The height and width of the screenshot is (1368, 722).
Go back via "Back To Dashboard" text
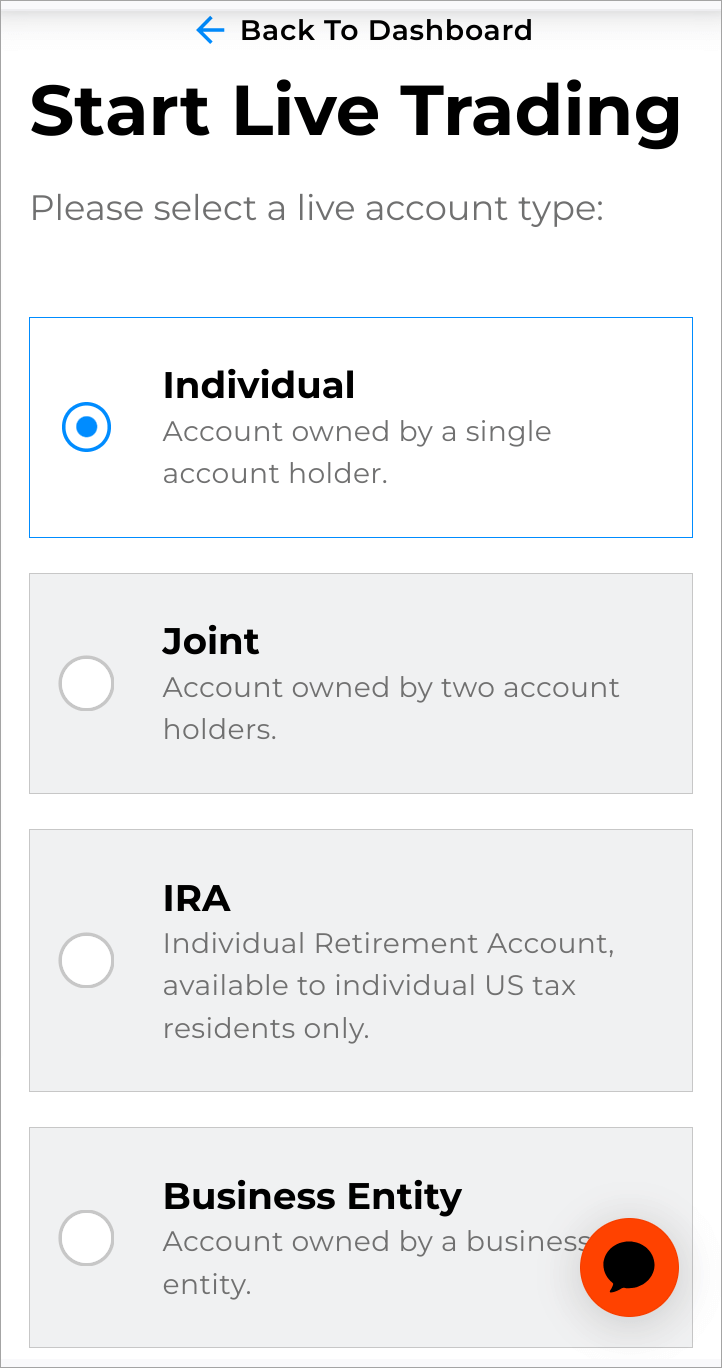click(x=386, y=31)
